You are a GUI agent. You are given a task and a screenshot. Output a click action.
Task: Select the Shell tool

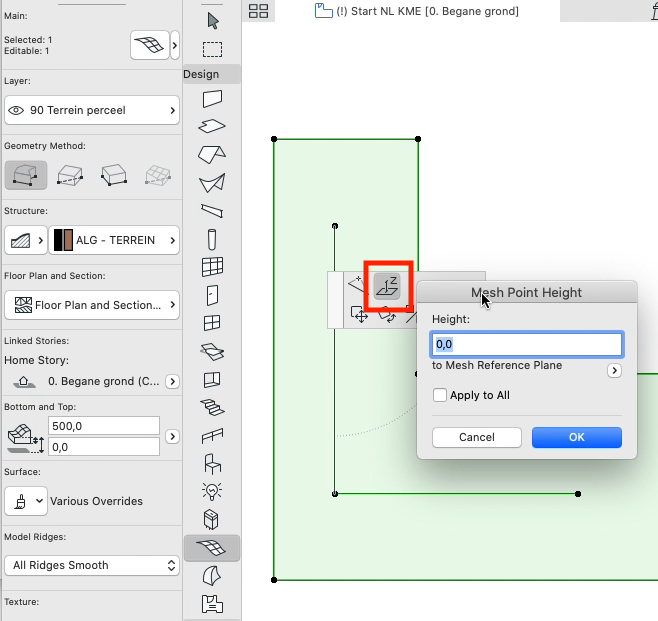(x=212, y=183)
